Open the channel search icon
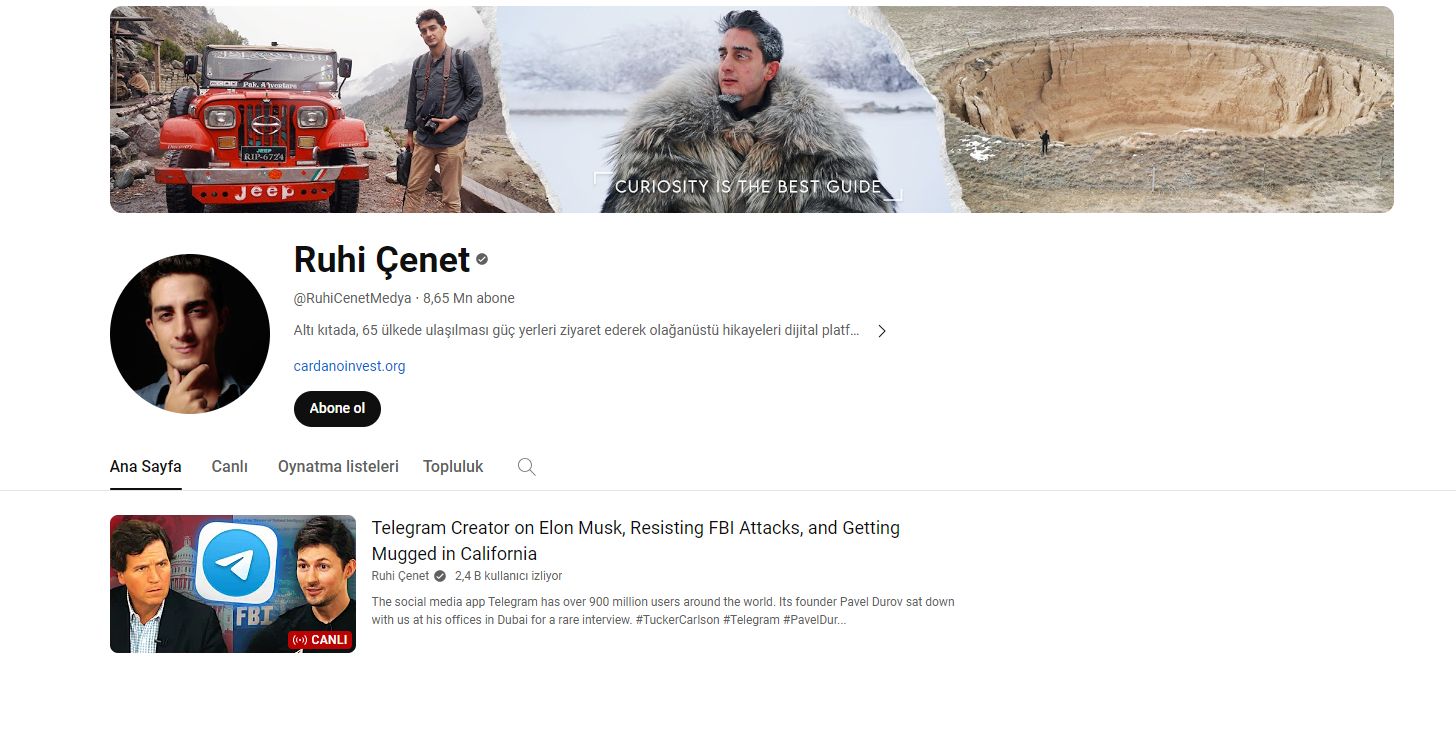1456x736 pixels. pos(526,466)
